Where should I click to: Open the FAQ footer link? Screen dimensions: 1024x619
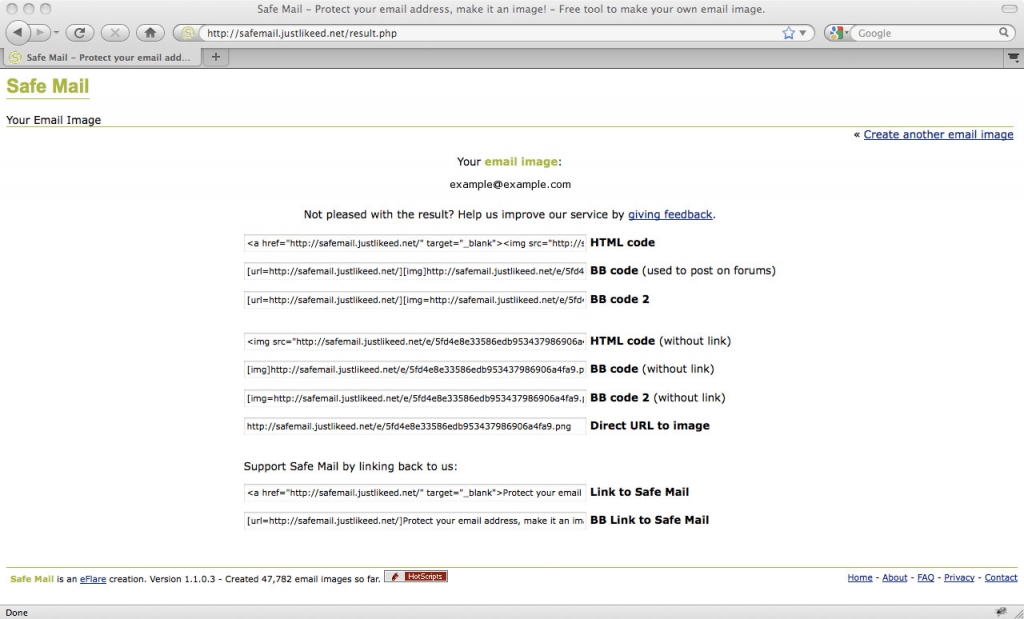coord(925,578)
